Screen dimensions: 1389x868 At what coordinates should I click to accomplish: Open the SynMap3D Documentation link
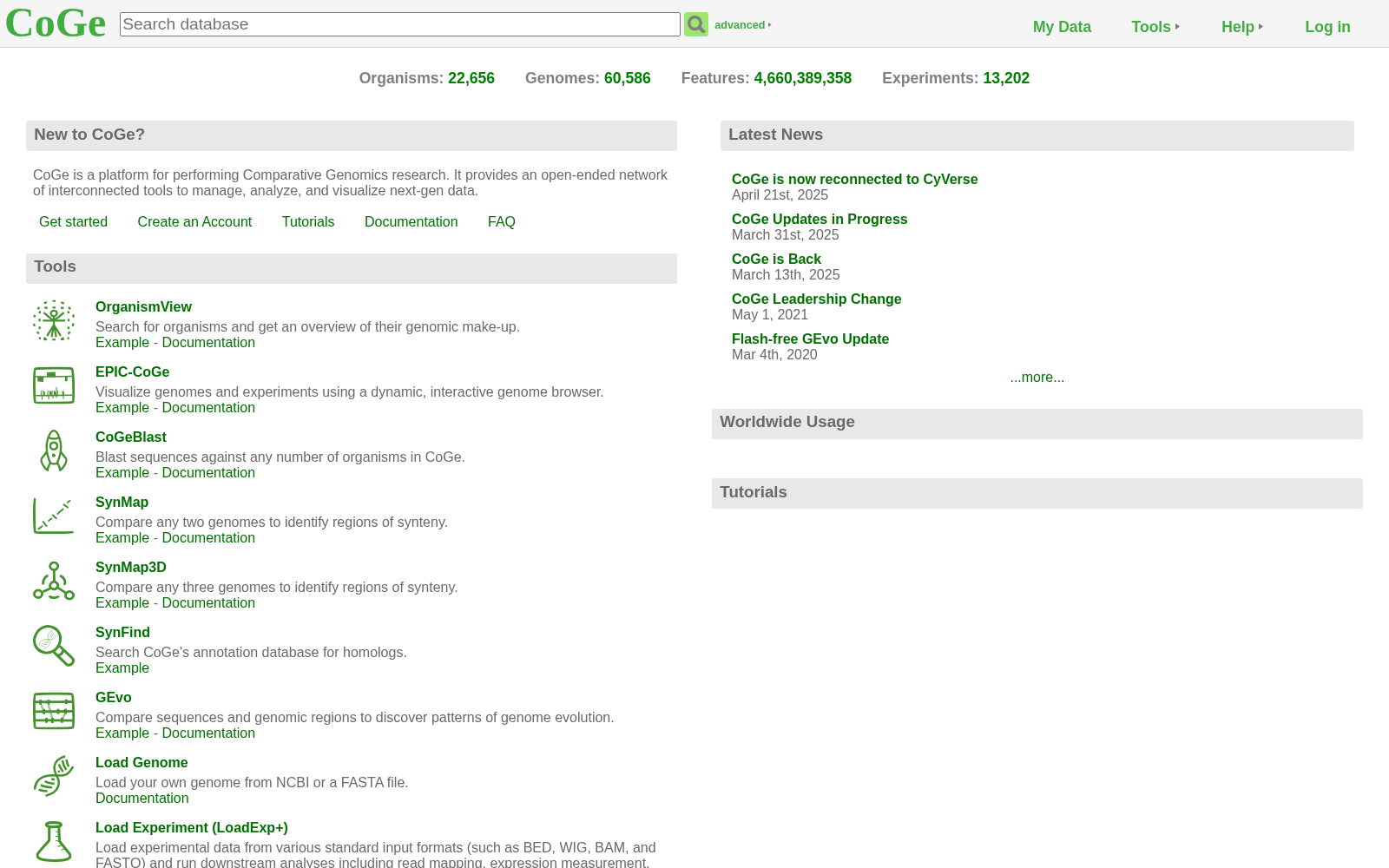pyautogui.click(x=208, y=603)
